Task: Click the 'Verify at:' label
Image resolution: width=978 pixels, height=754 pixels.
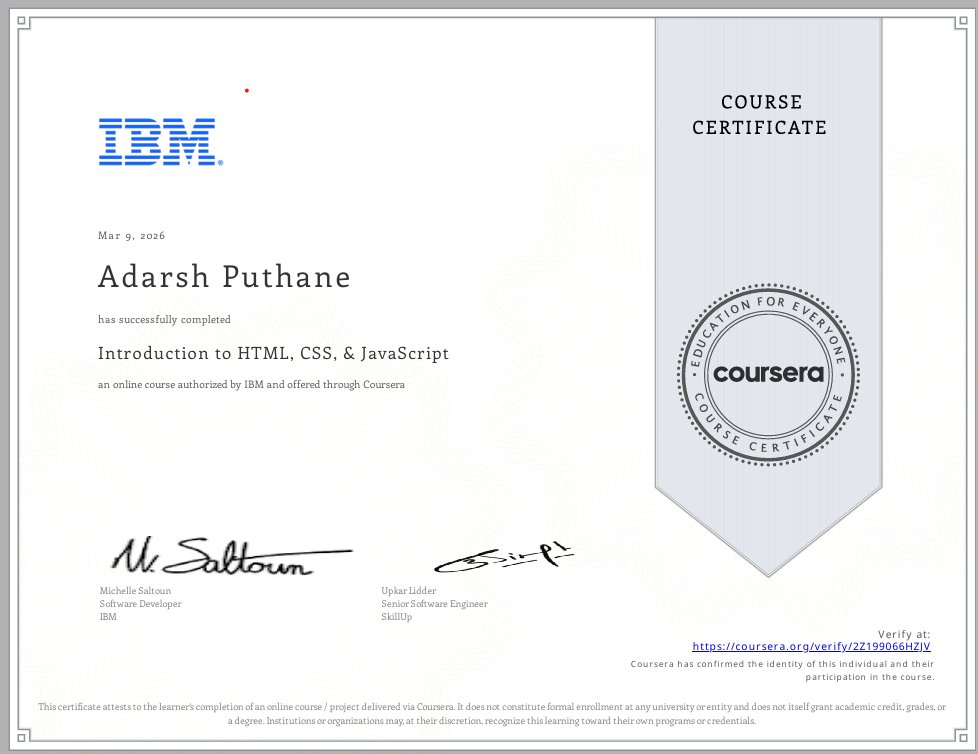Action: click(904, 634)
